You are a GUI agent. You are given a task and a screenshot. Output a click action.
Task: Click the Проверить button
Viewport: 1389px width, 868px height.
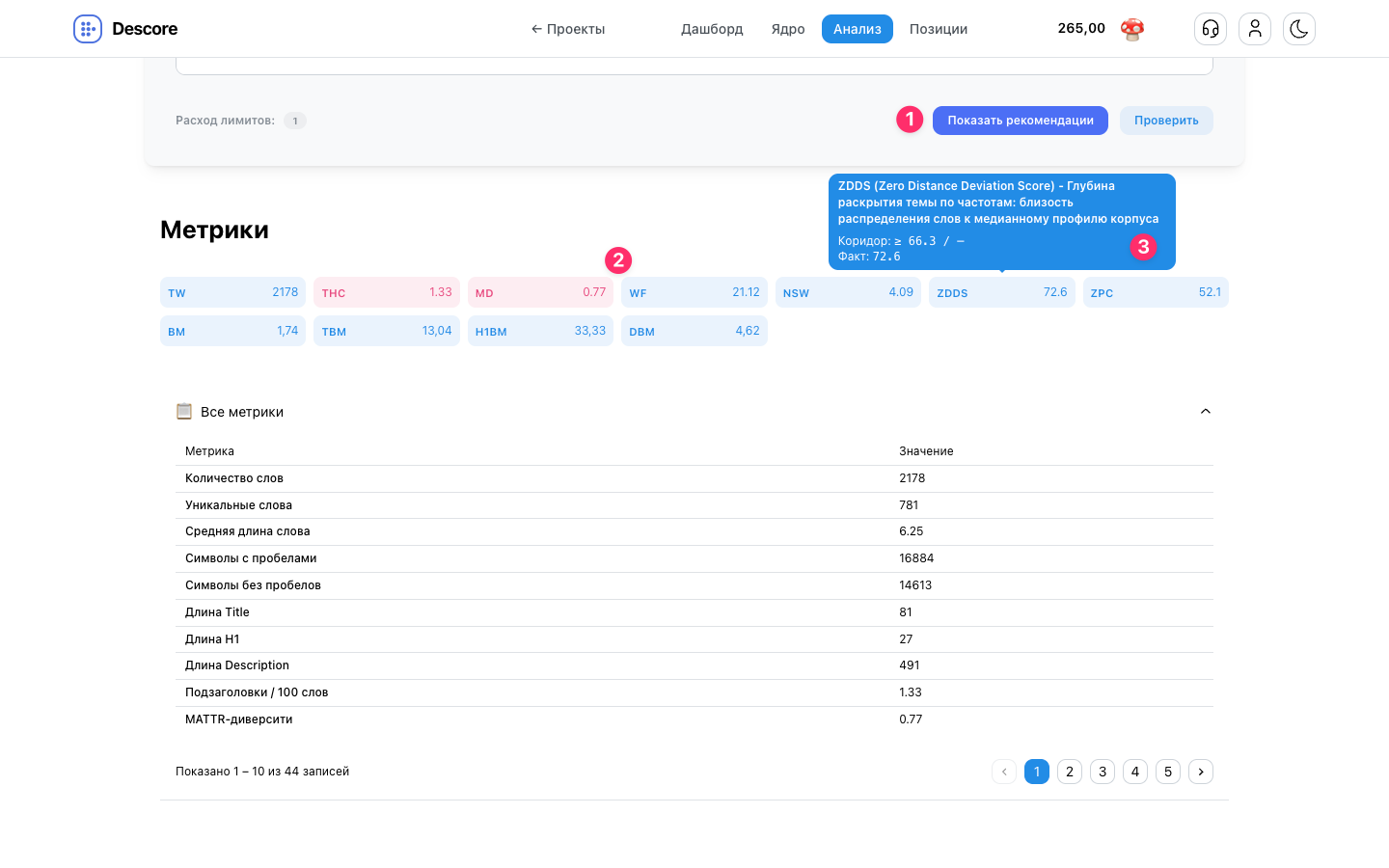1166,121
